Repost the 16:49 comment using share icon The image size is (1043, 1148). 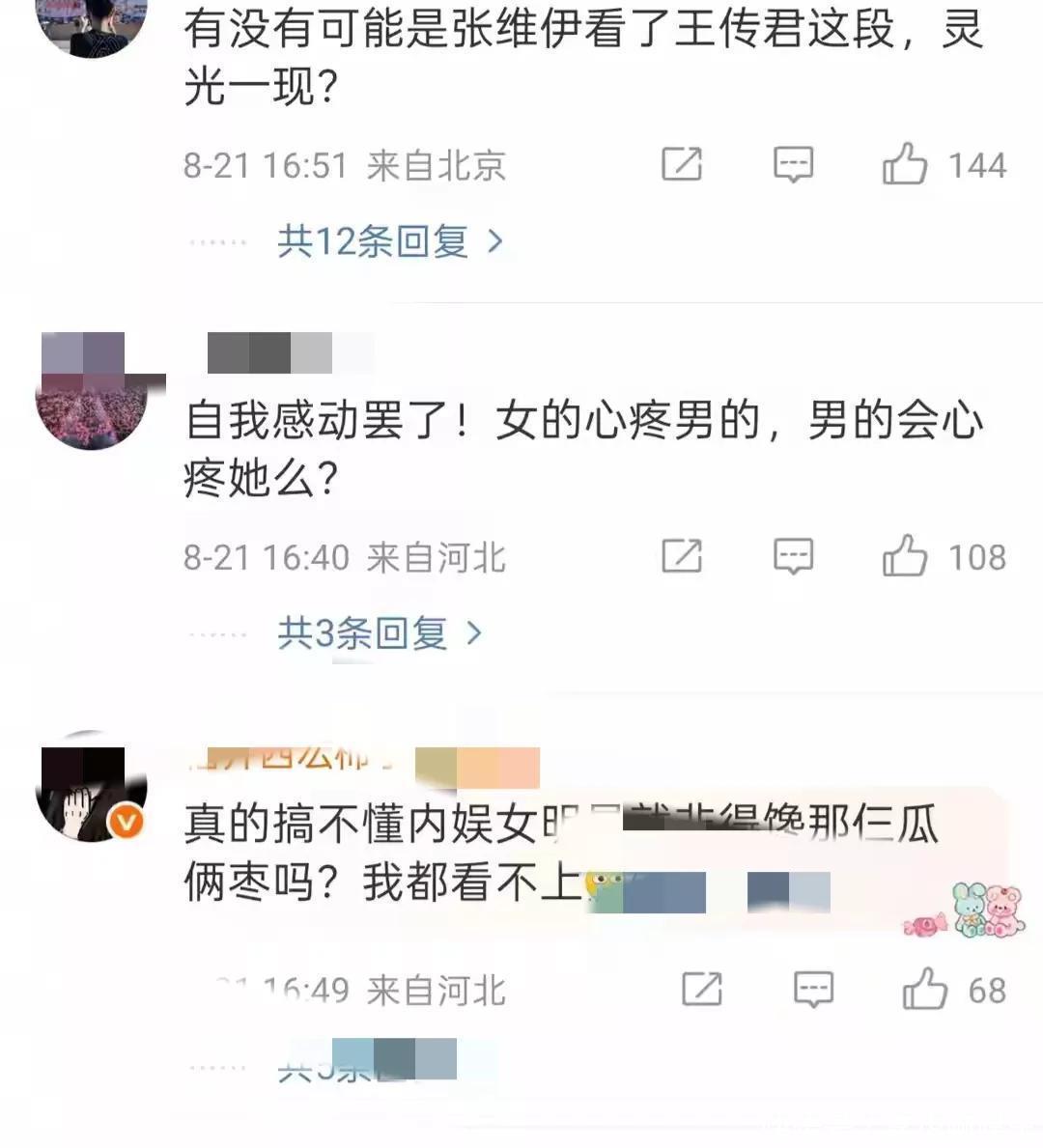tap(702, 989)
